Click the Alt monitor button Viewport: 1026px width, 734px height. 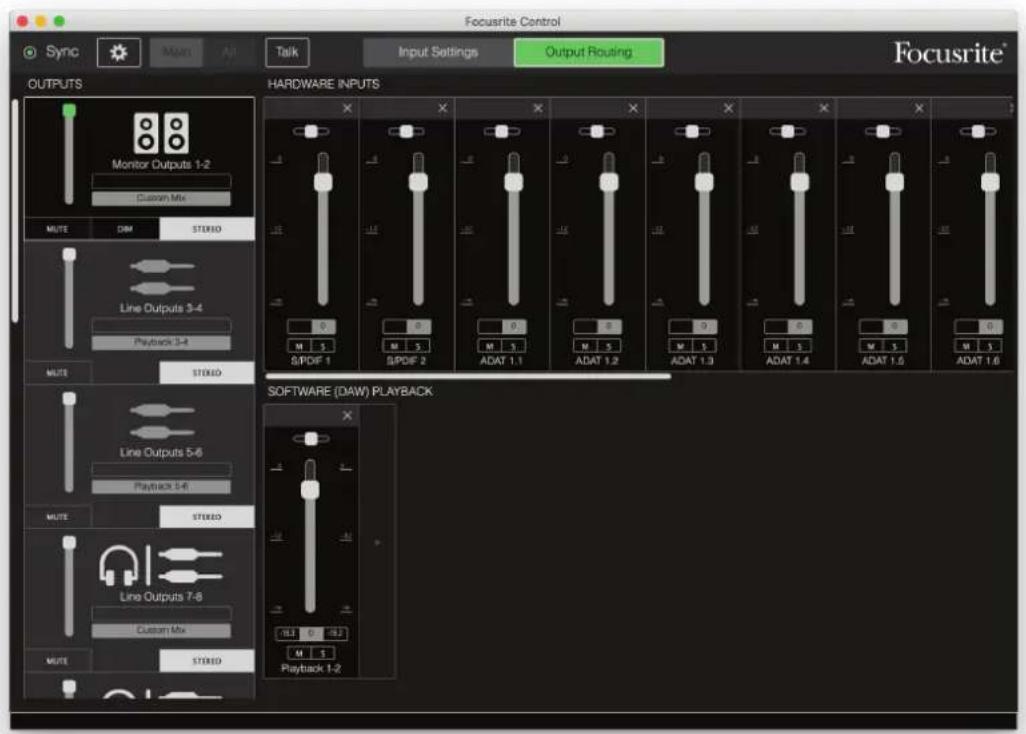pos(228,52)
